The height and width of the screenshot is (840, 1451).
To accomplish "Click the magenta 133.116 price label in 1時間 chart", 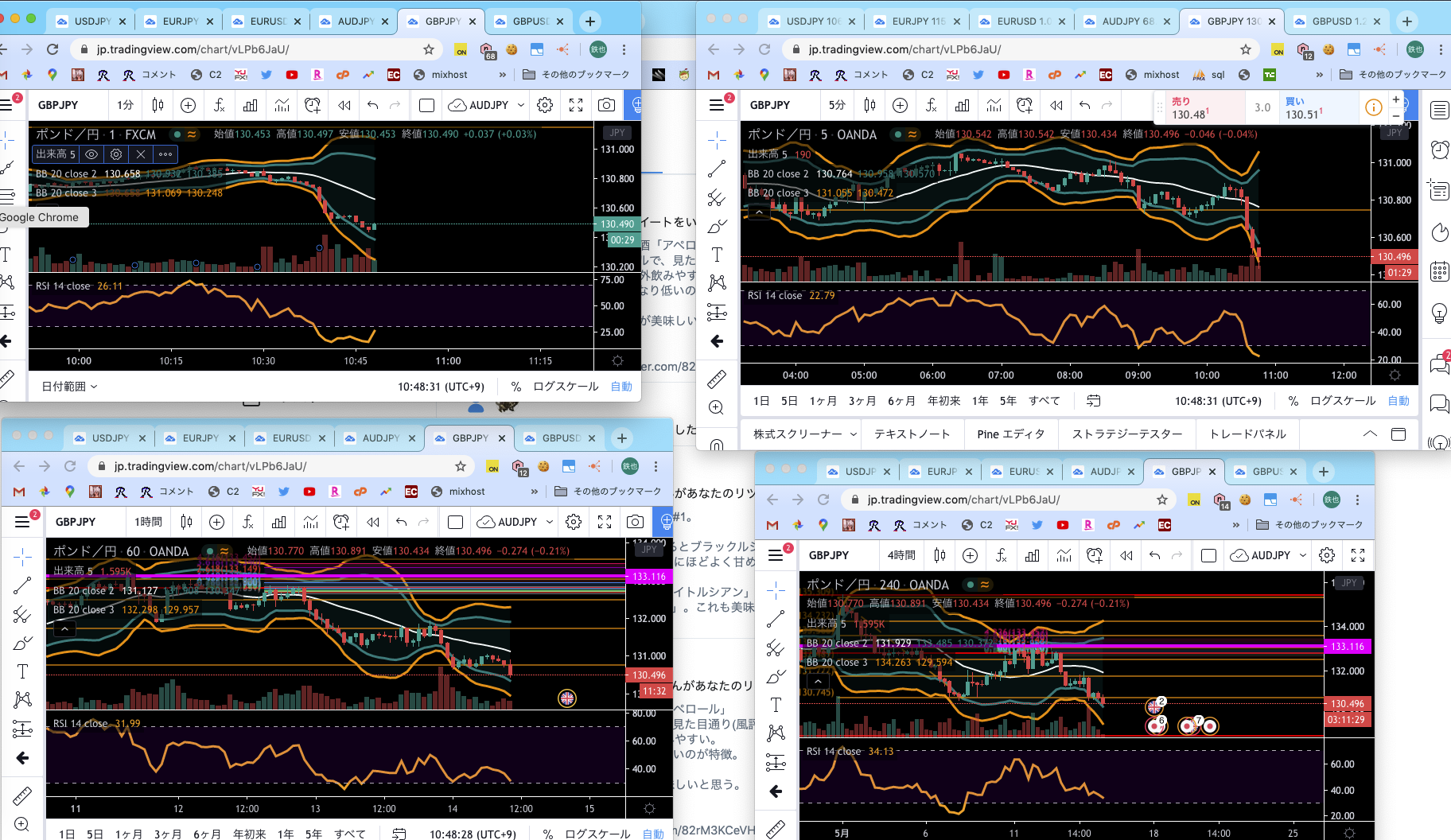I will [x=648, y=577].
